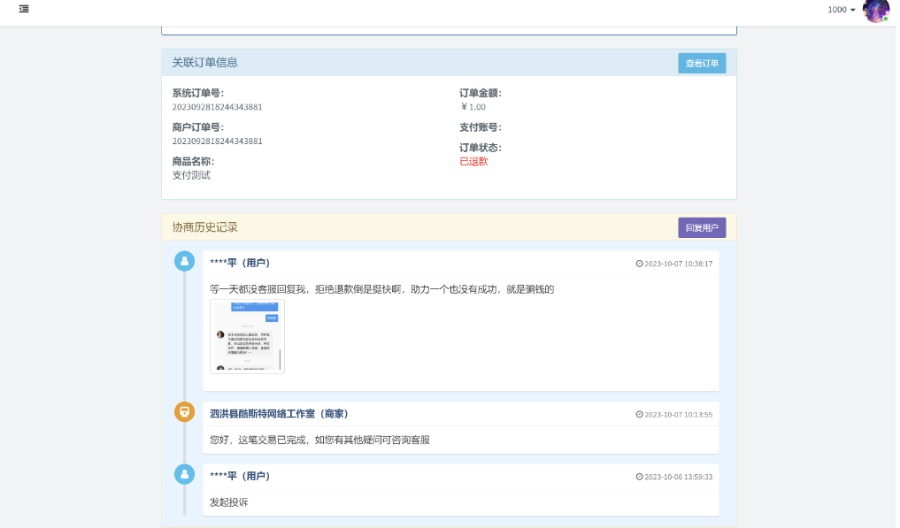Screen dimensions: 900x528
Task: Toggle the sidebar menu icon at top-left
Action: tap(24, 9)
